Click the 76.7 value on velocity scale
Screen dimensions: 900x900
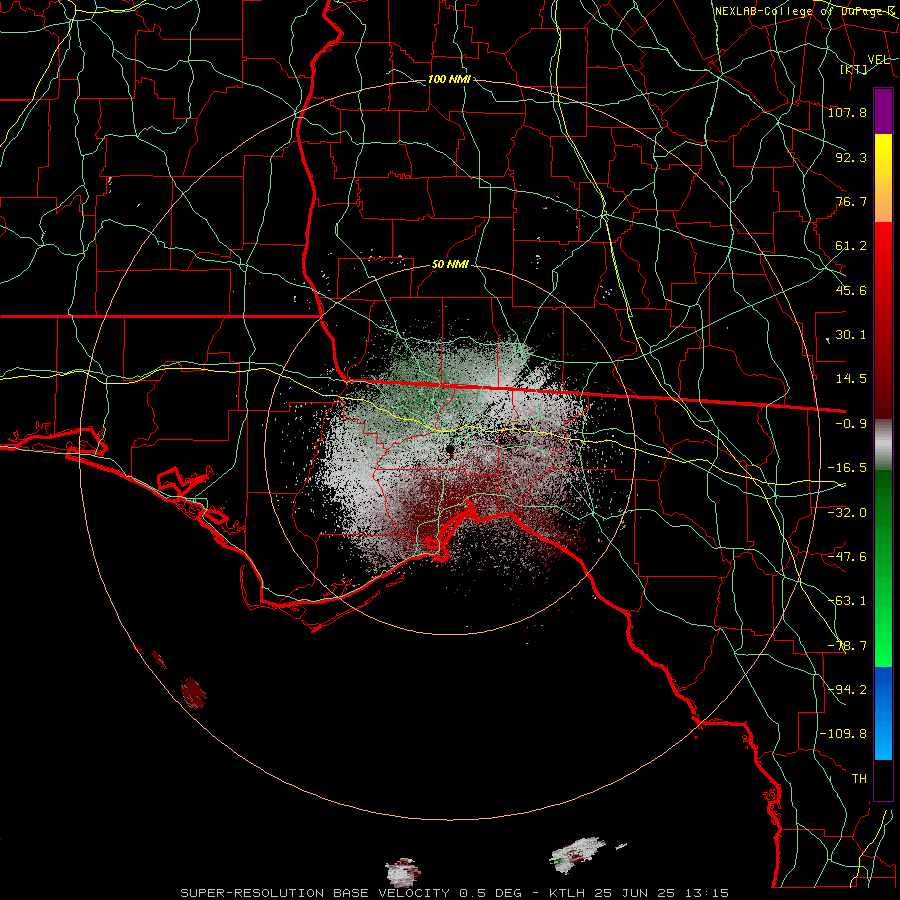851,201
